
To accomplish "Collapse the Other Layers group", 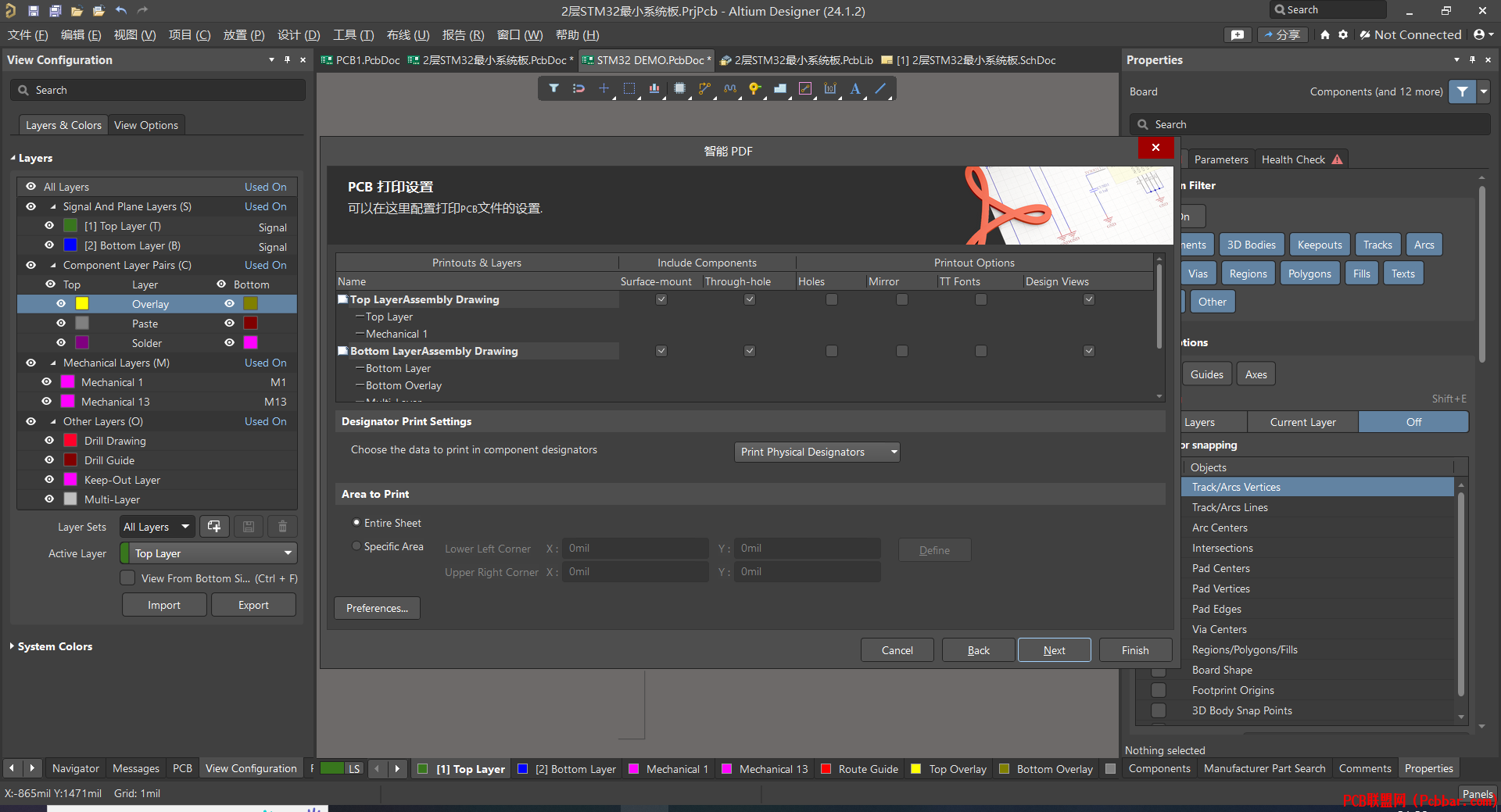I will click(x=53, y=422).
